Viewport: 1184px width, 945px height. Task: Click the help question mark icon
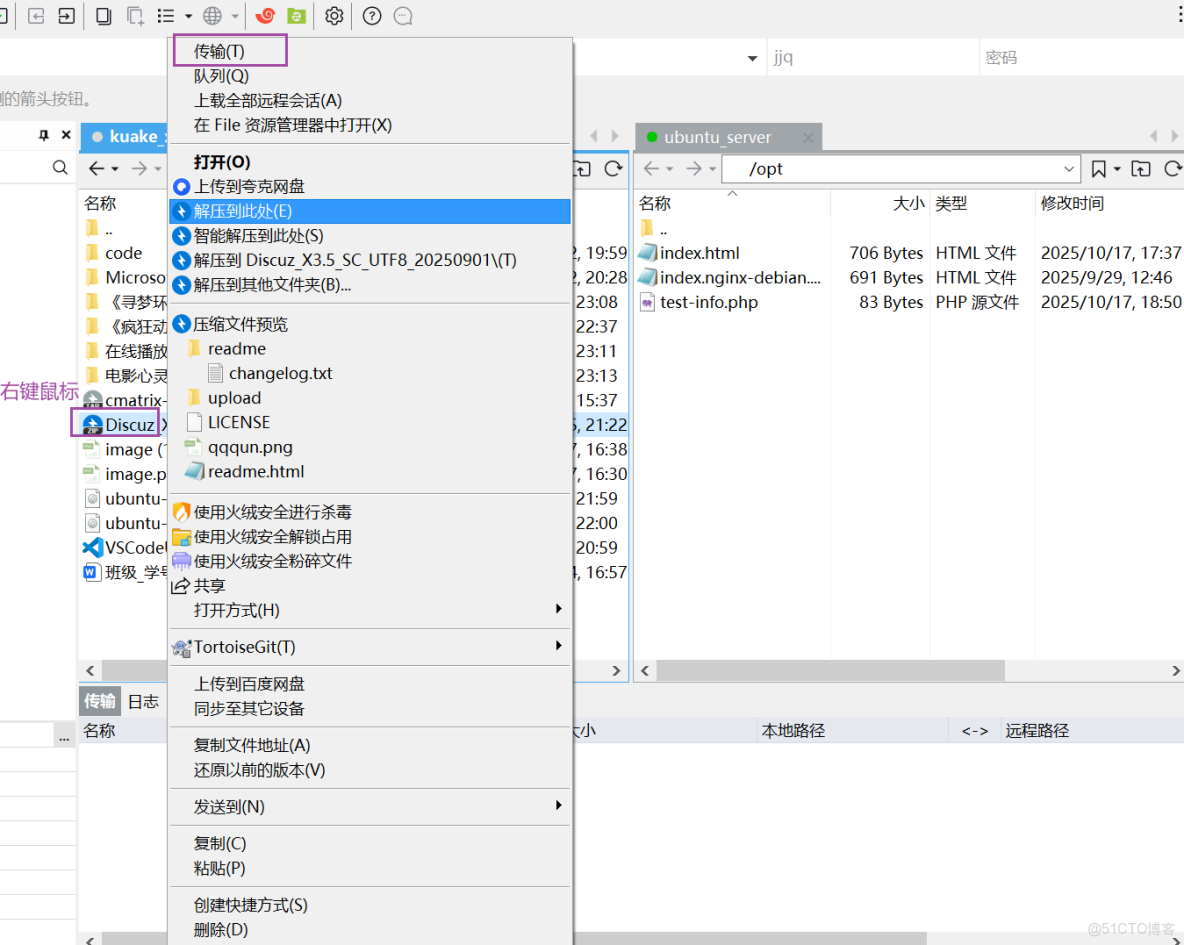click(372, 16)
